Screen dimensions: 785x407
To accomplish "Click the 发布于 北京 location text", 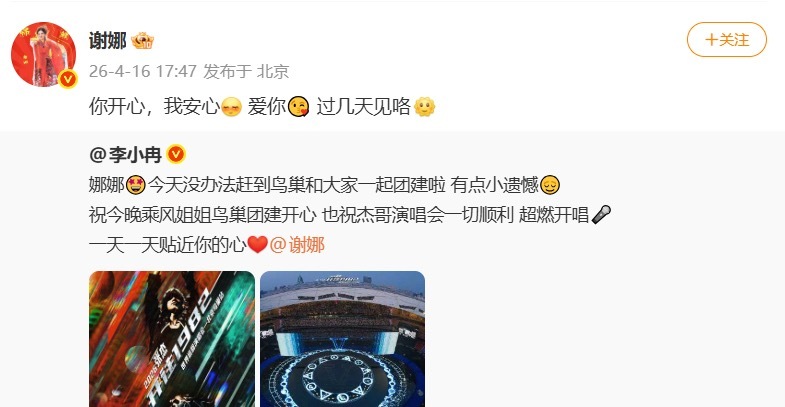I will (x=246, y=71).
